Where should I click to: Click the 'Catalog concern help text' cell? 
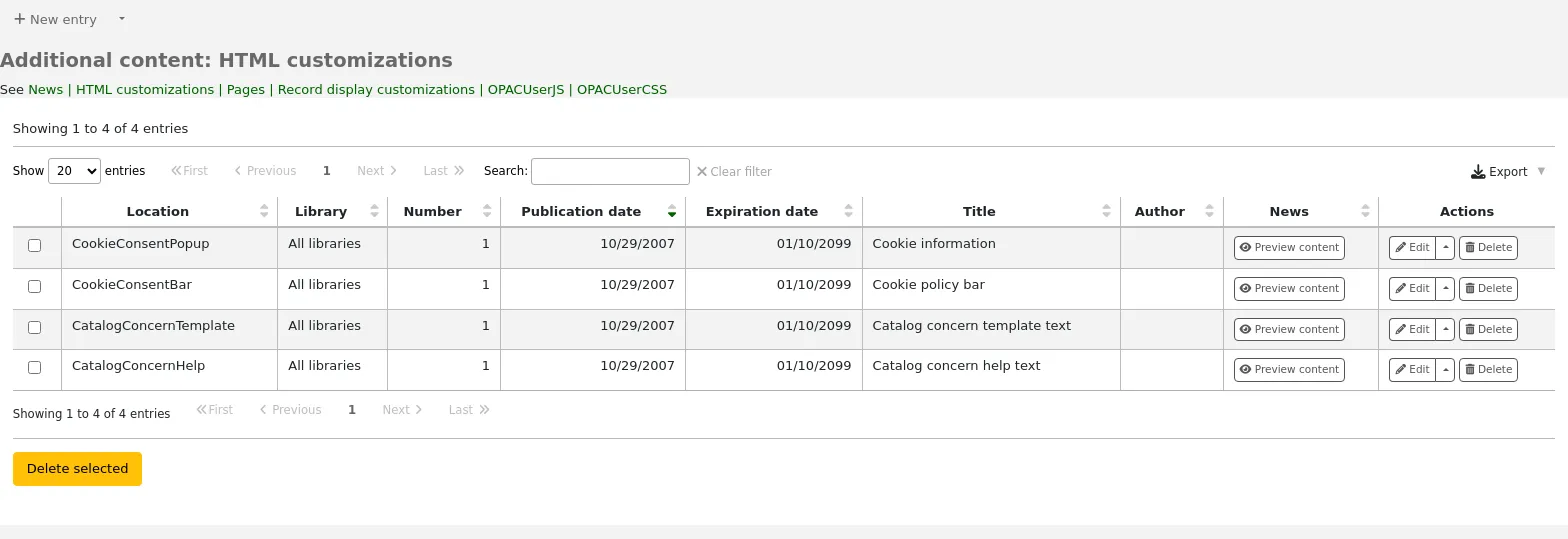991,370
